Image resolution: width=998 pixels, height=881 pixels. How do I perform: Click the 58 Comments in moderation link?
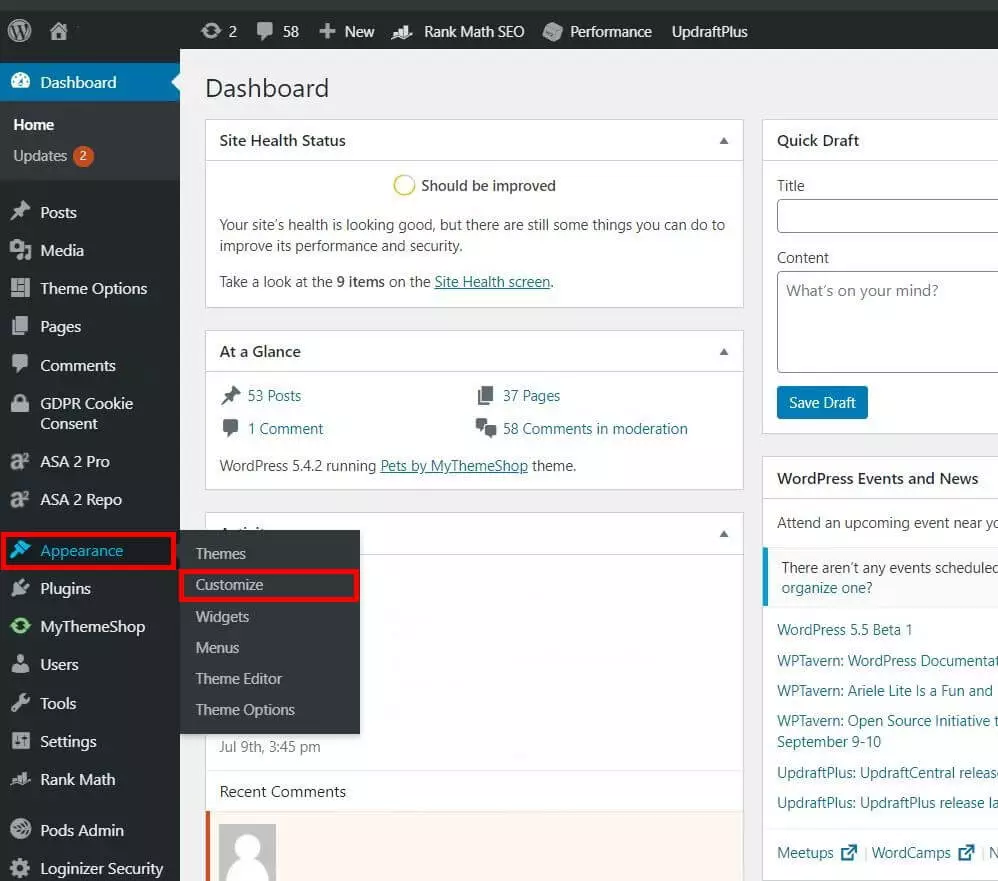point(594,428)
